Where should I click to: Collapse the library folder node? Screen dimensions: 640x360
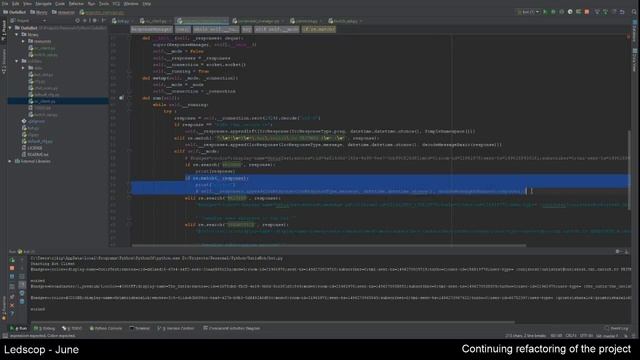[x=17, y=35]
